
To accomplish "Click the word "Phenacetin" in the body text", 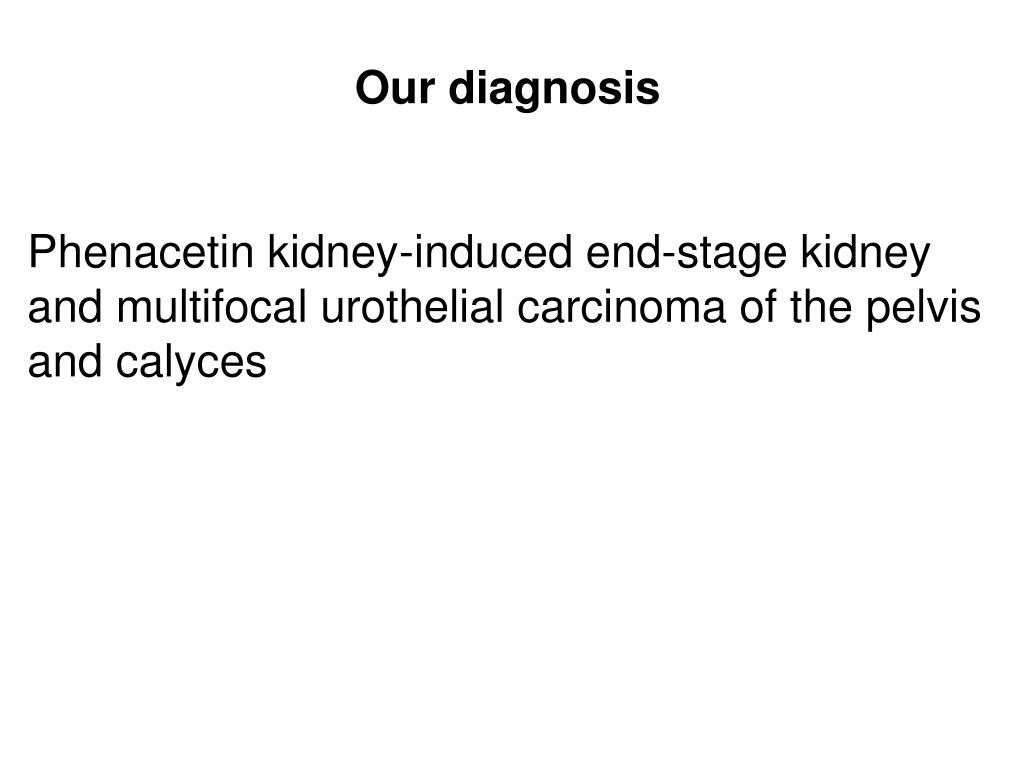I will [141, 252].
